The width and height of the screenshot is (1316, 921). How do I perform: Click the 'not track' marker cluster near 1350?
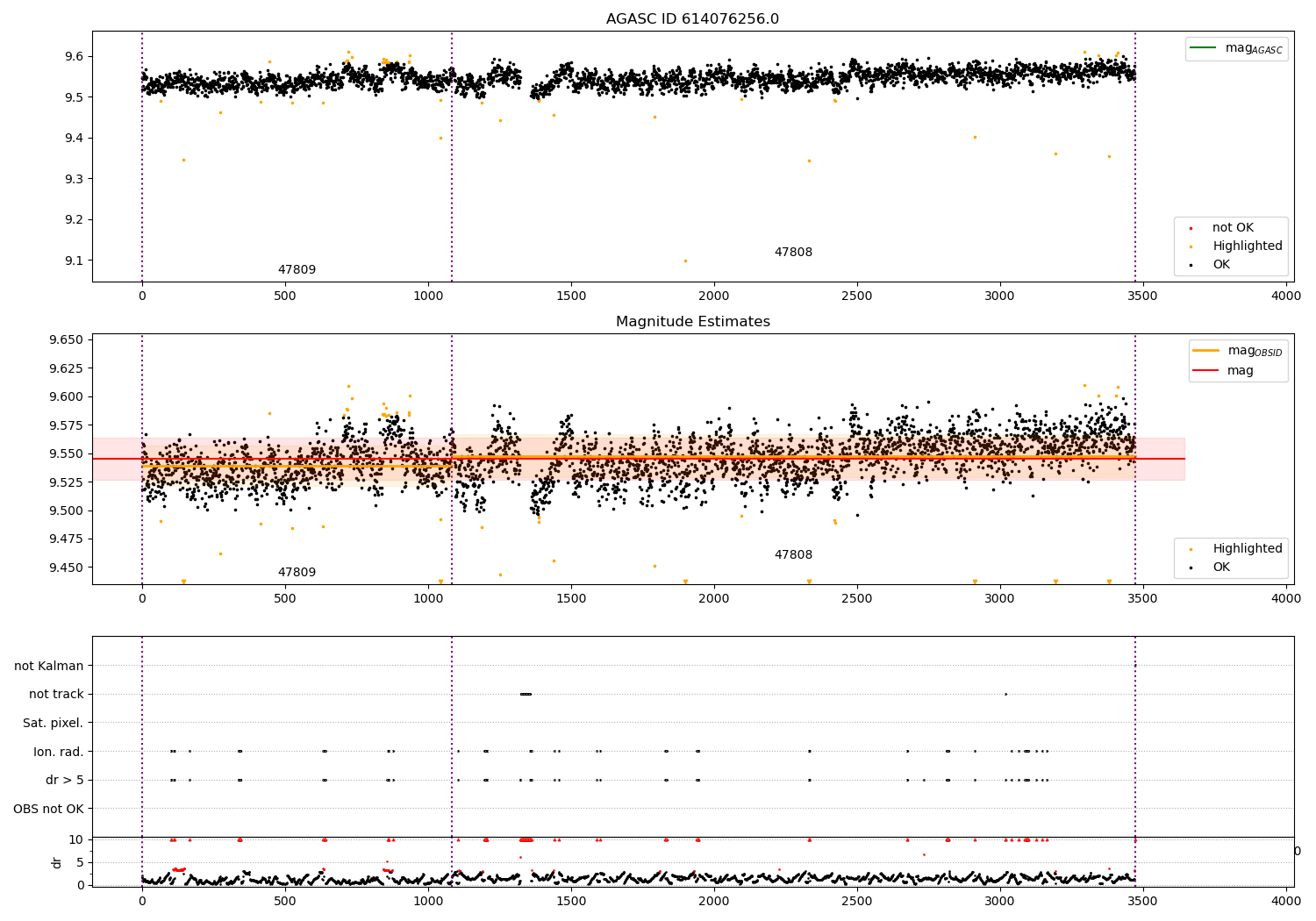[x=526, y=694]
